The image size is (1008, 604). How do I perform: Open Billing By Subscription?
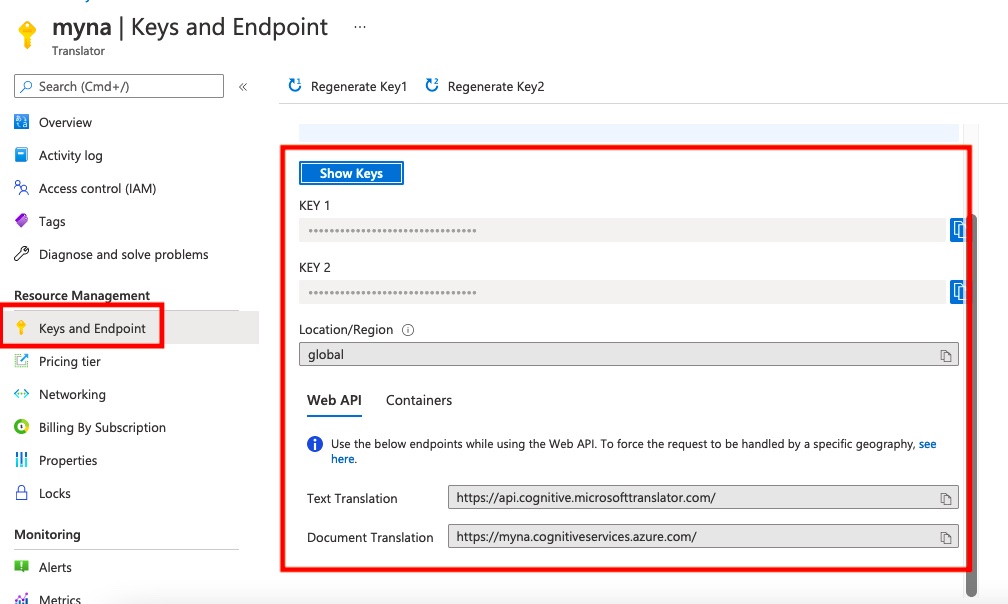click(x=102, y=427)
